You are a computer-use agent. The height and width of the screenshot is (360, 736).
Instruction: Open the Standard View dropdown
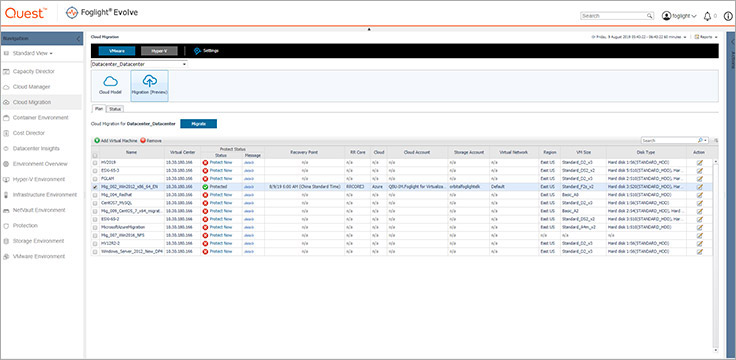point(28,54)
